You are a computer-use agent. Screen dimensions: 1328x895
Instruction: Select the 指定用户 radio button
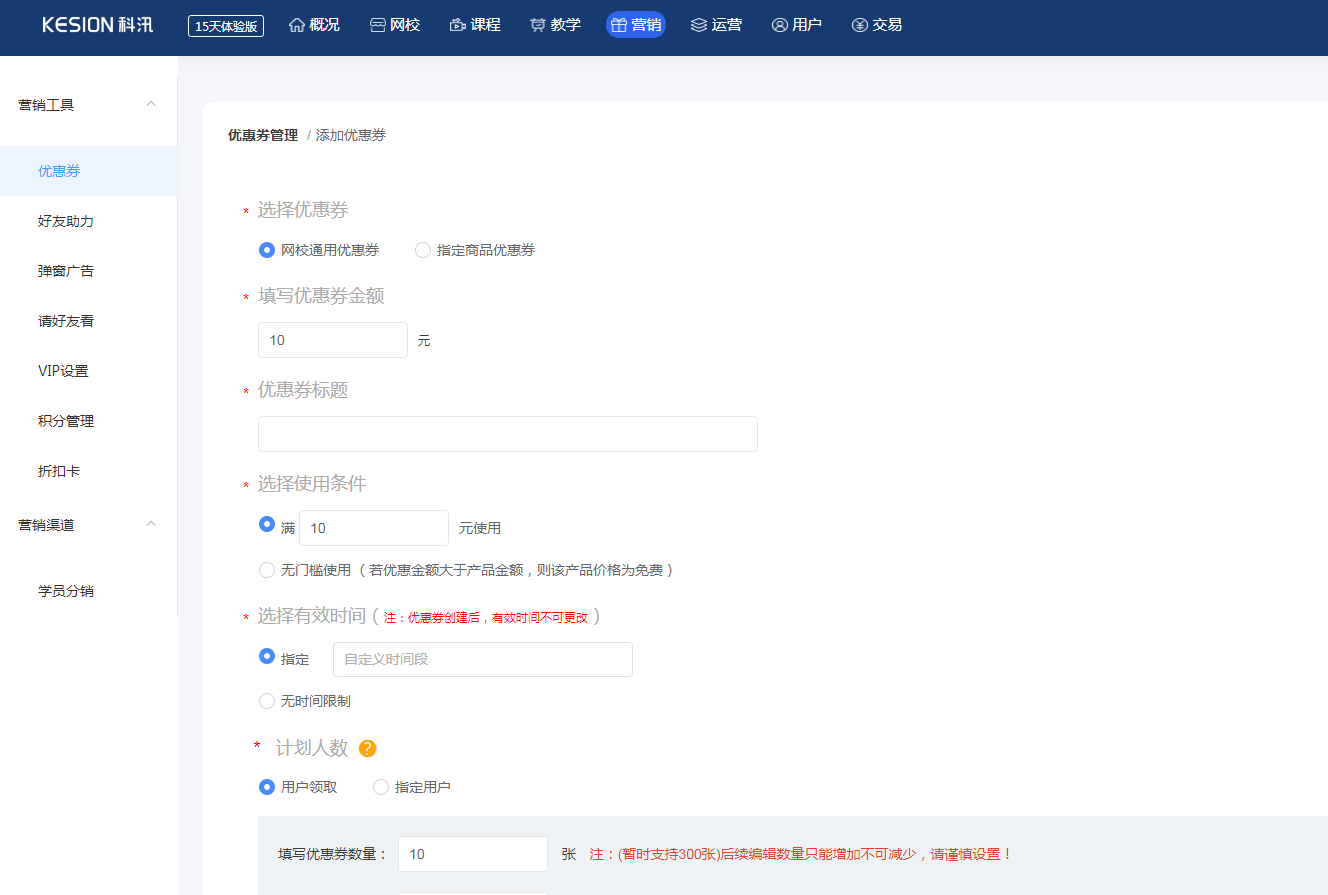[381, 787]
